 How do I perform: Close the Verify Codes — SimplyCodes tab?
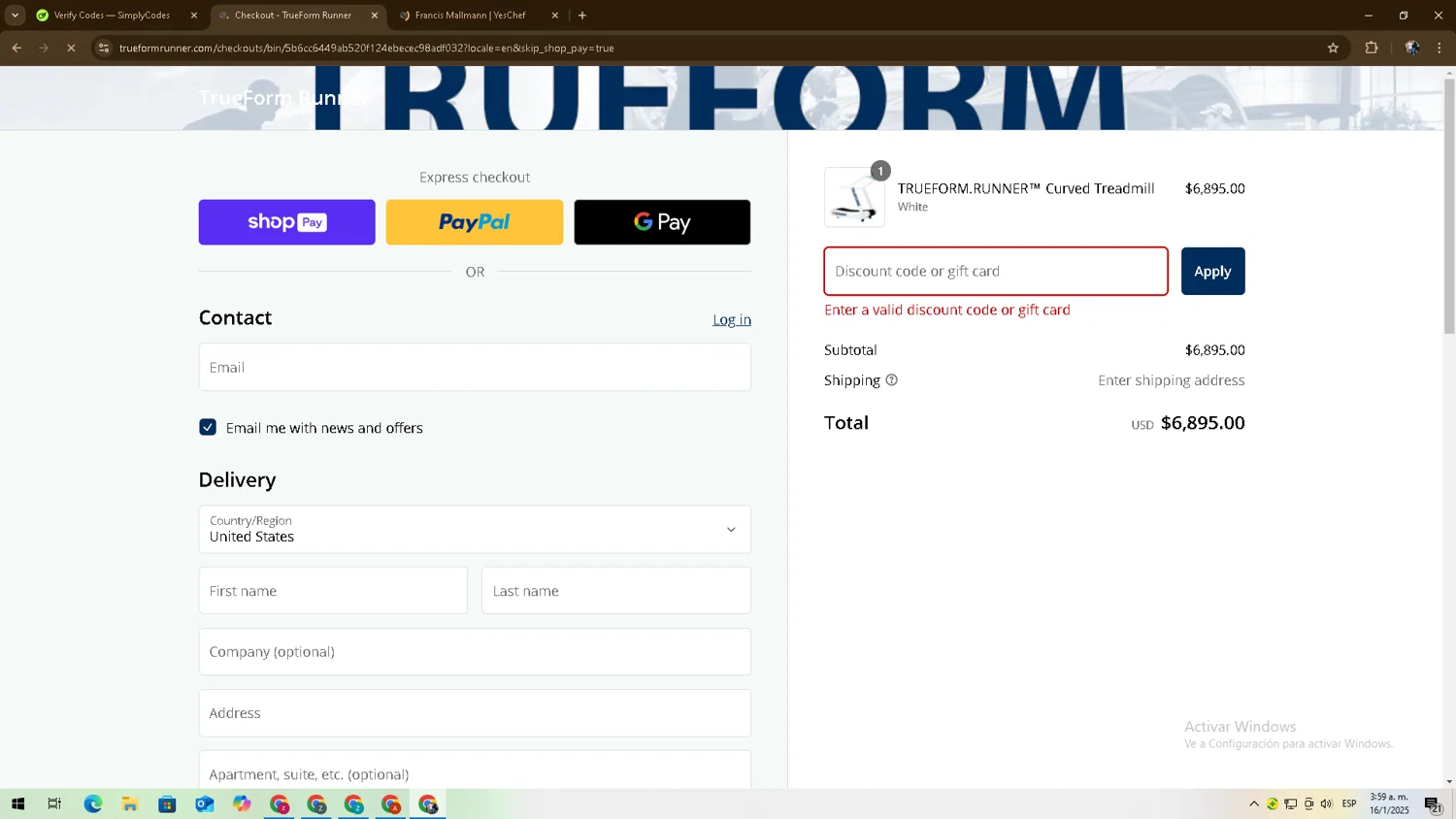(194, 16)
